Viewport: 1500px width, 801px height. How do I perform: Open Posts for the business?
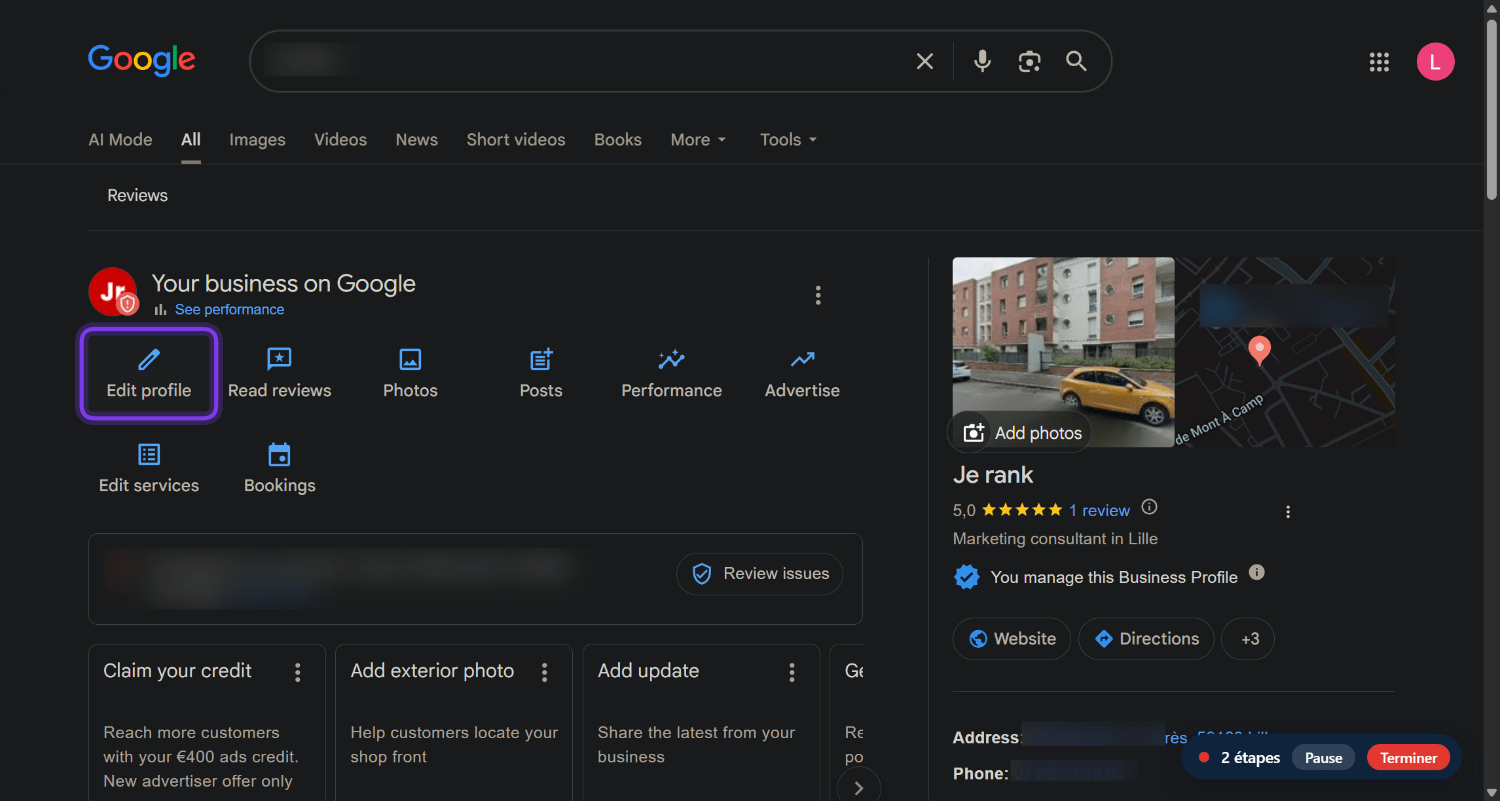tap(541, 374)
